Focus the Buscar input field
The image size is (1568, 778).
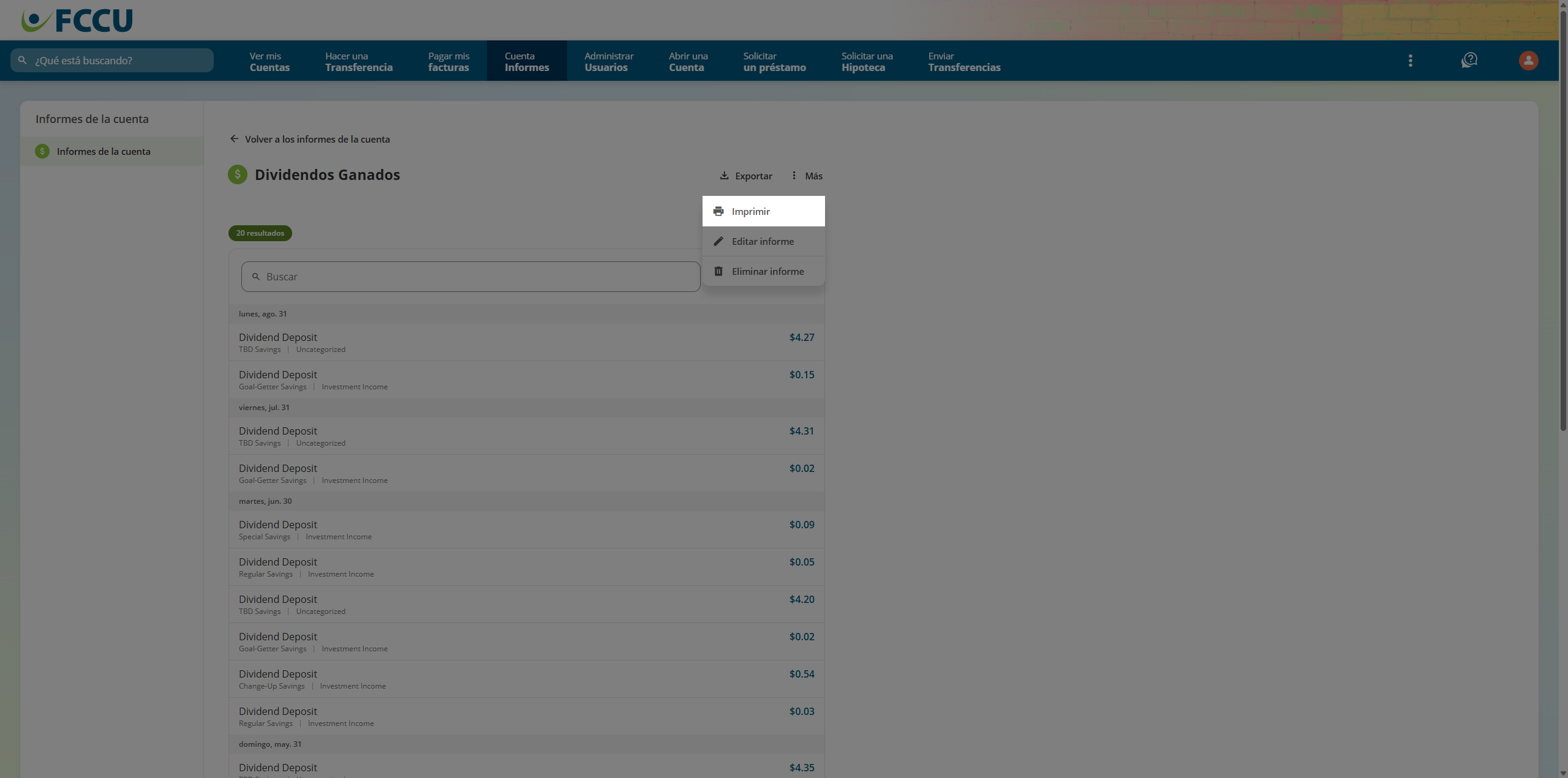470,277
